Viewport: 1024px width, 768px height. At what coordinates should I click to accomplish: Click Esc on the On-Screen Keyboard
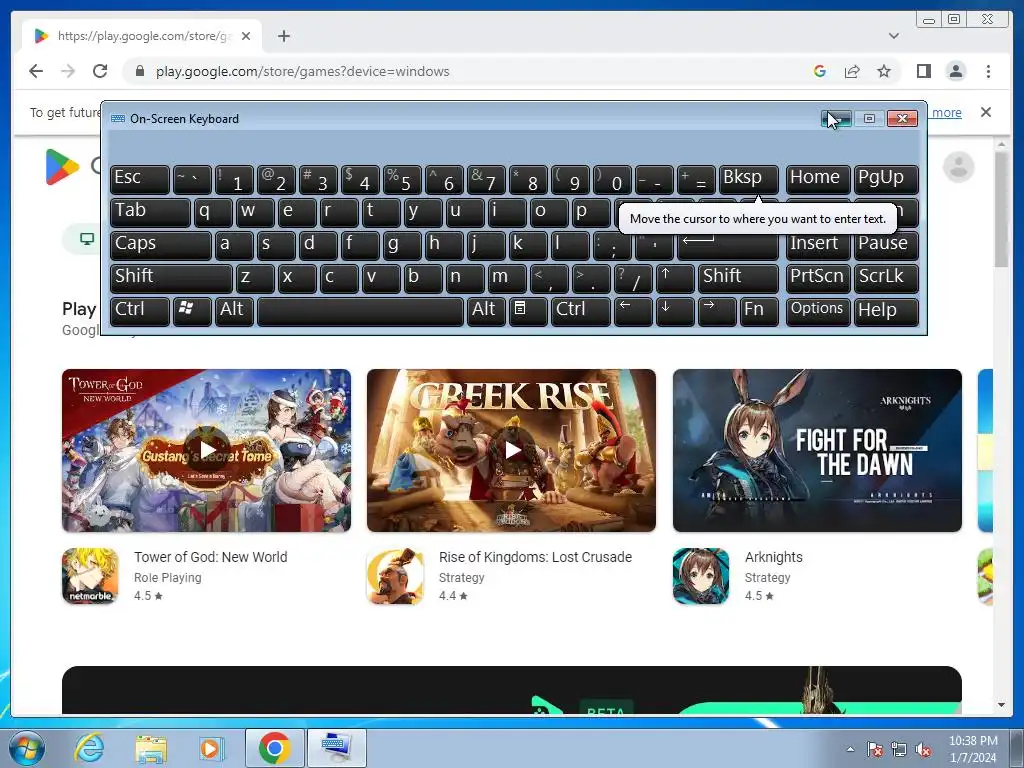click(x=140, y=179)
